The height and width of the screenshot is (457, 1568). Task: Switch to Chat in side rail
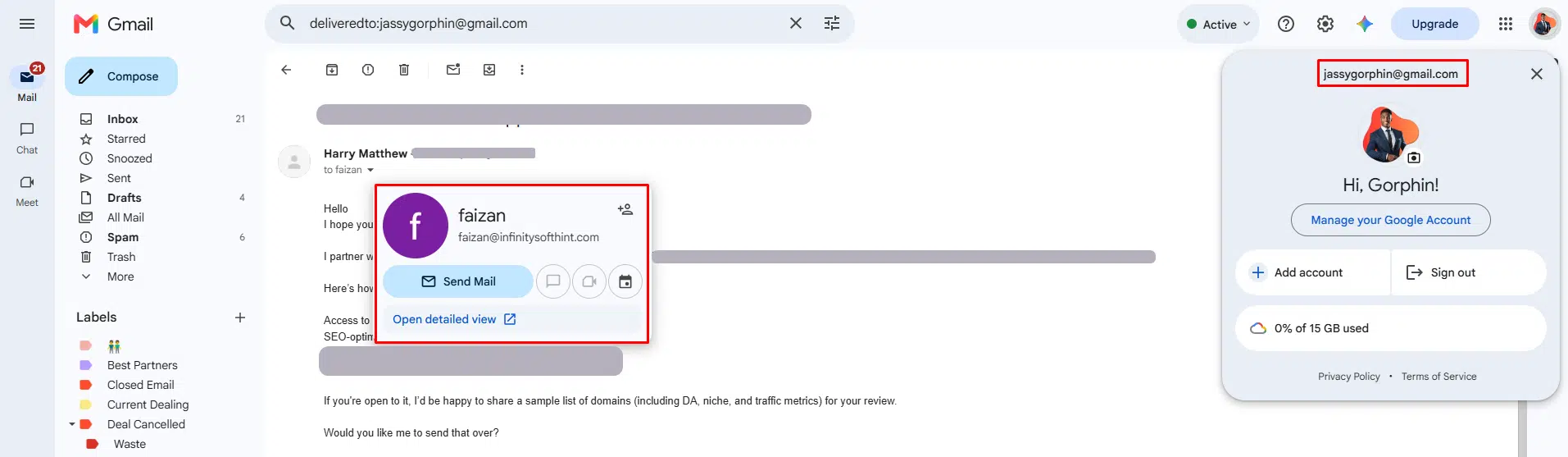27,138
